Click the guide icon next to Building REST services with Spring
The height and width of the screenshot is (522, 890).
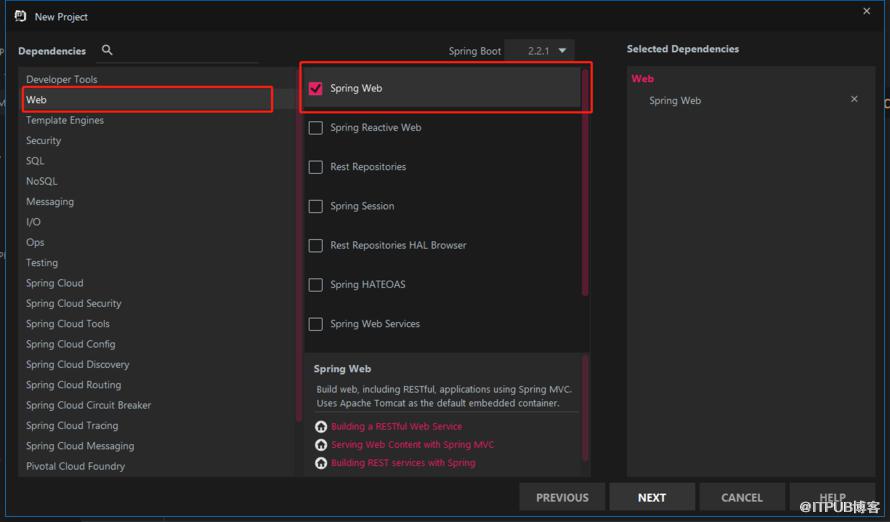(321, 463)
